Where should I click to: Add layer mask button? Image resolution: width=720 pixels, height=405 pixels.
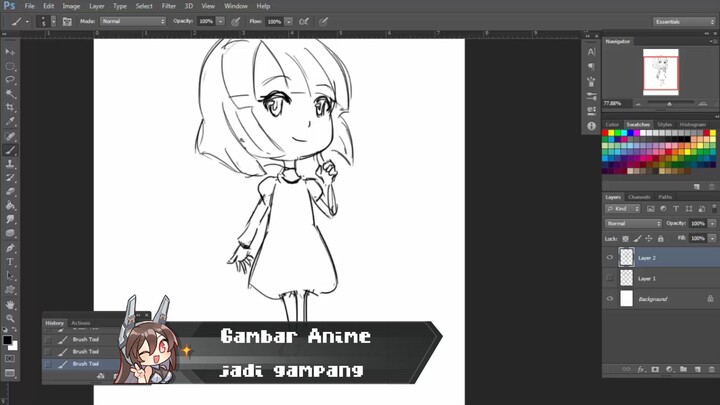pos(655,369)
